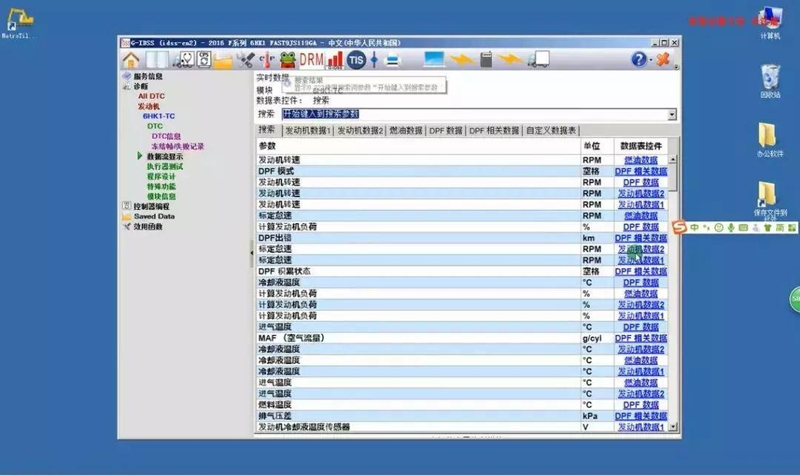
Task: Click the Sogou input method S icon
Action: (x=678, y=229)
